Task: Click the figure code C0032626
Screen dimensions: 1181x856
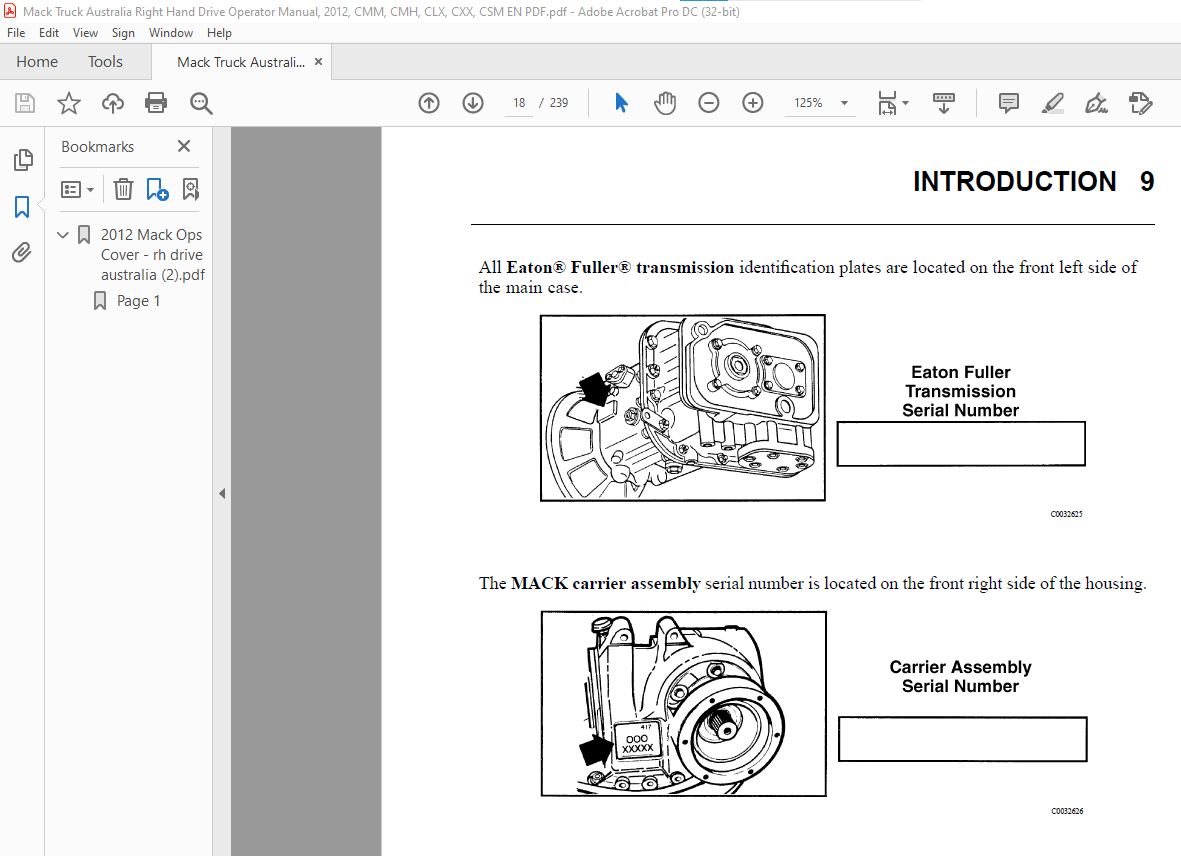Action: click(x=1067, y=811)
